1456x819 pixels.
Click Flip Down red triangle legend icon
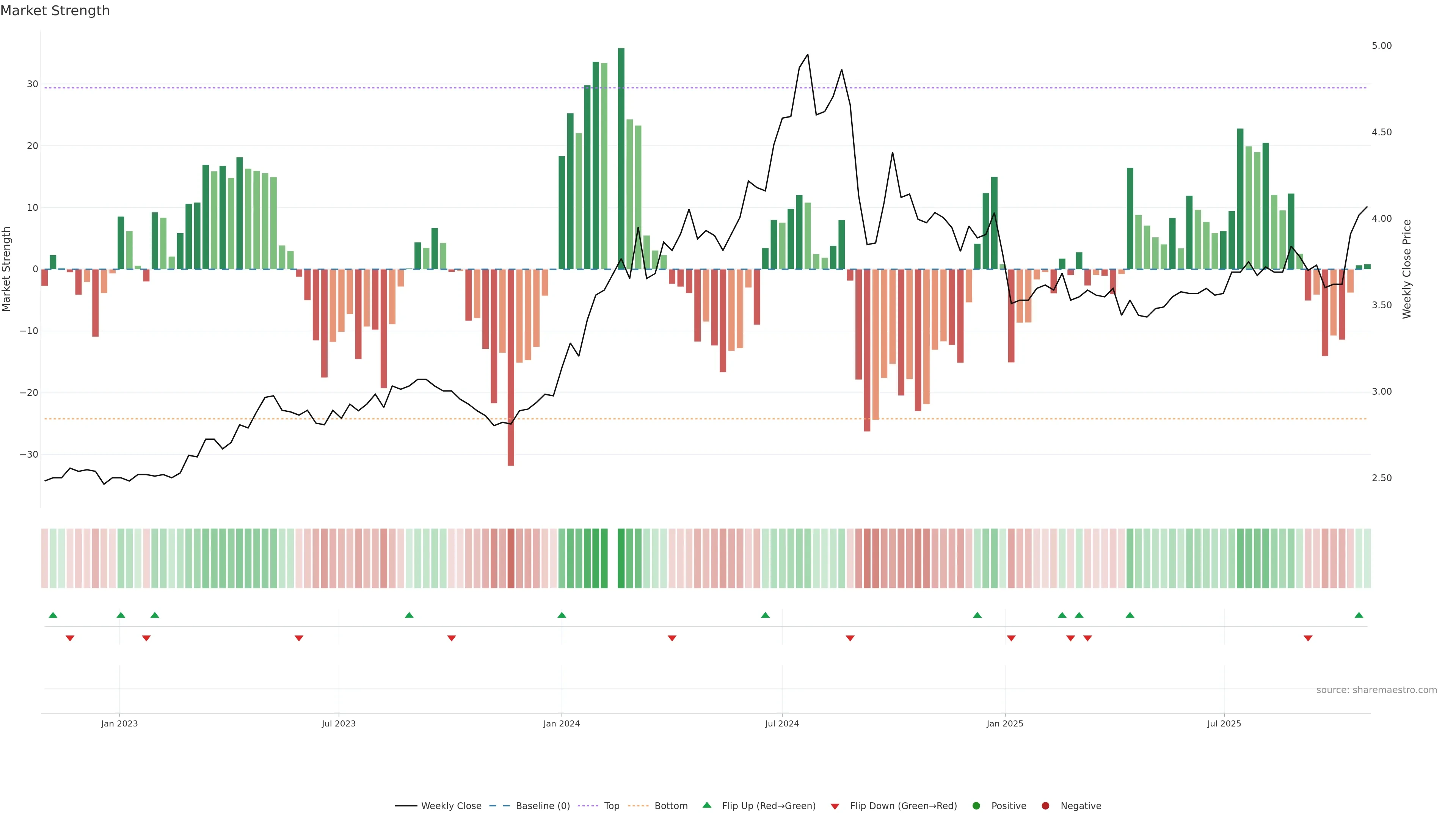835,806
